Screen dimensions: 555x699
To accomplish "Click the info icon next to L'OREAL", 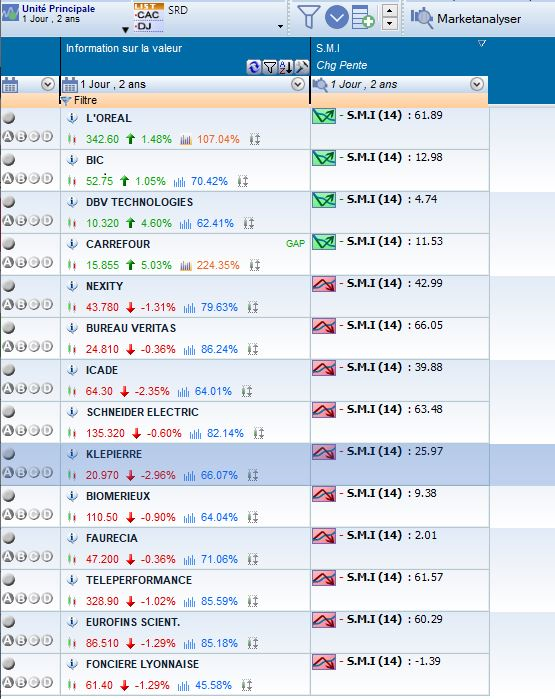I will 72,118.
